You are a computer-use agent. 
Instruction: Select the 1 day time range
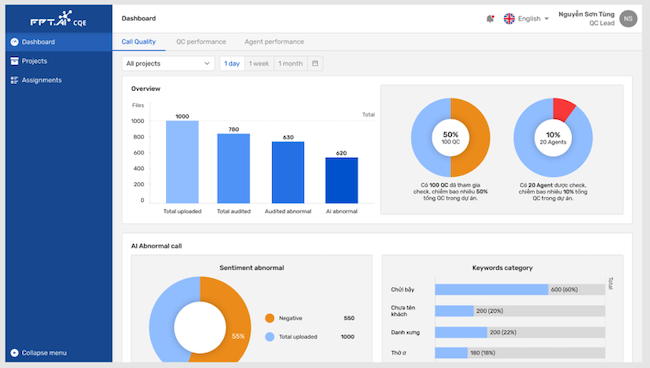click(232, 63)
